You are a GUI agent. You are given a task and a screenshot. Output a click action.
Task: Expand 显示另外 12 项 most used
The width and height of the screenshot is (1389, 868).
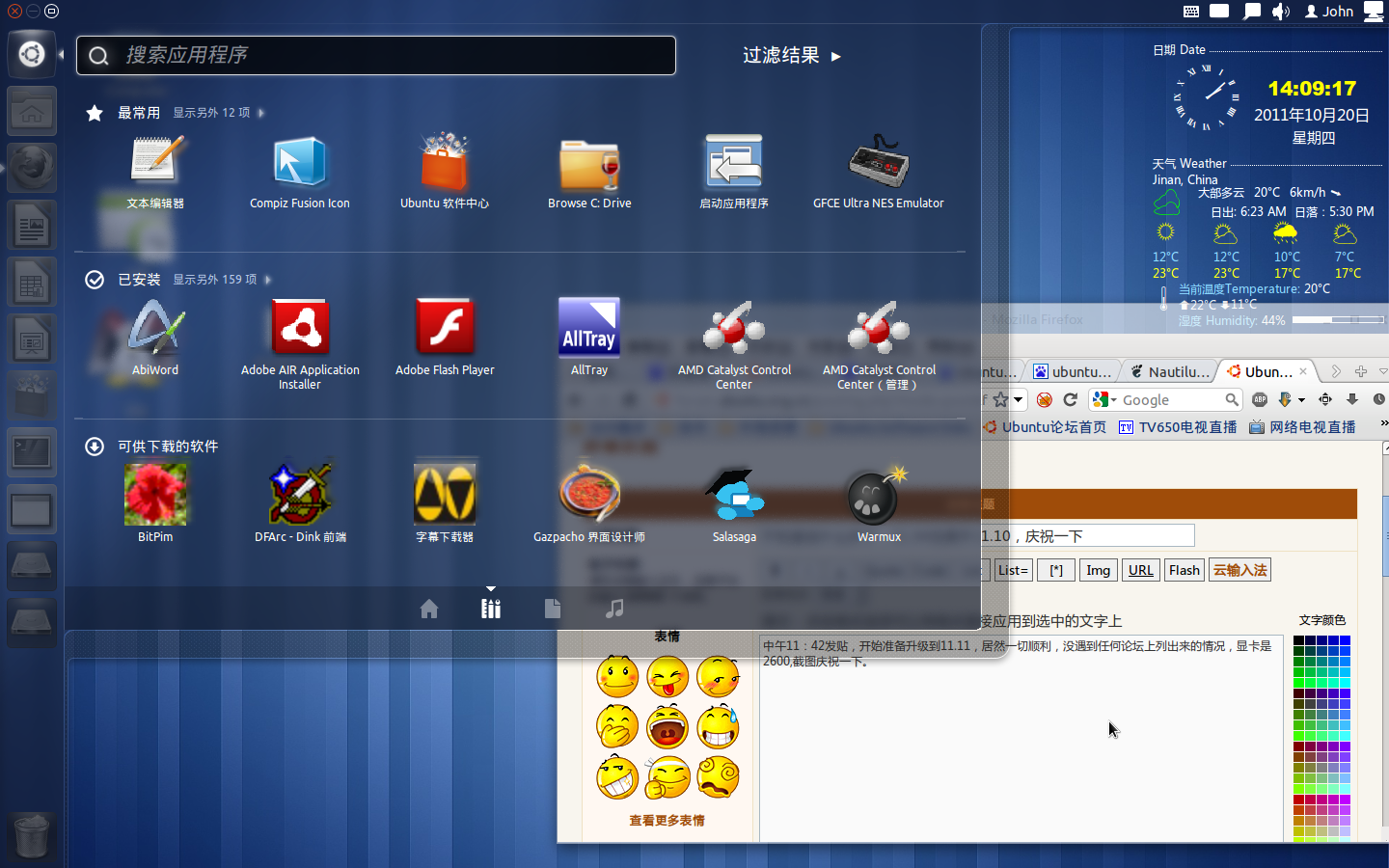219,113
